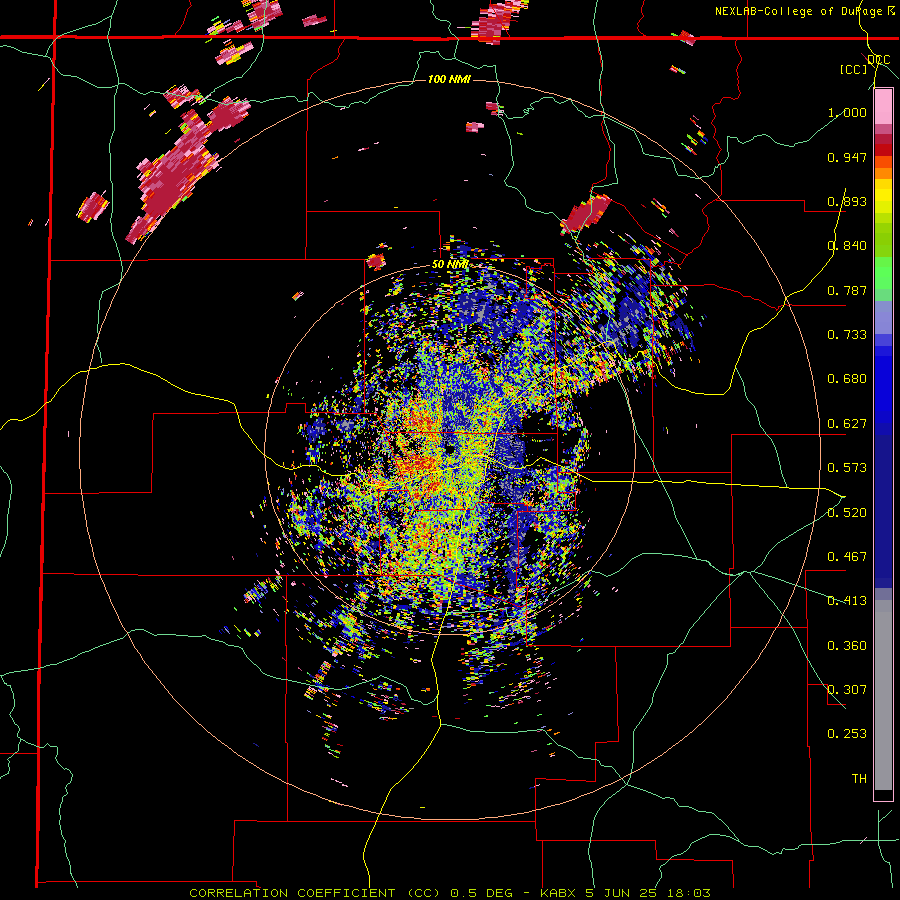The width and height of the screenshot is (900, 900).
Task: Select the 0.467 legend value
Action: (x=847, y=557)
